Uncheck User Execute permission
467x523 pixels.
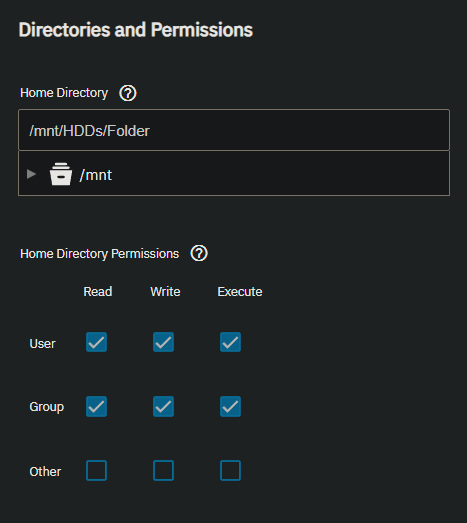(x=230, y=342)
